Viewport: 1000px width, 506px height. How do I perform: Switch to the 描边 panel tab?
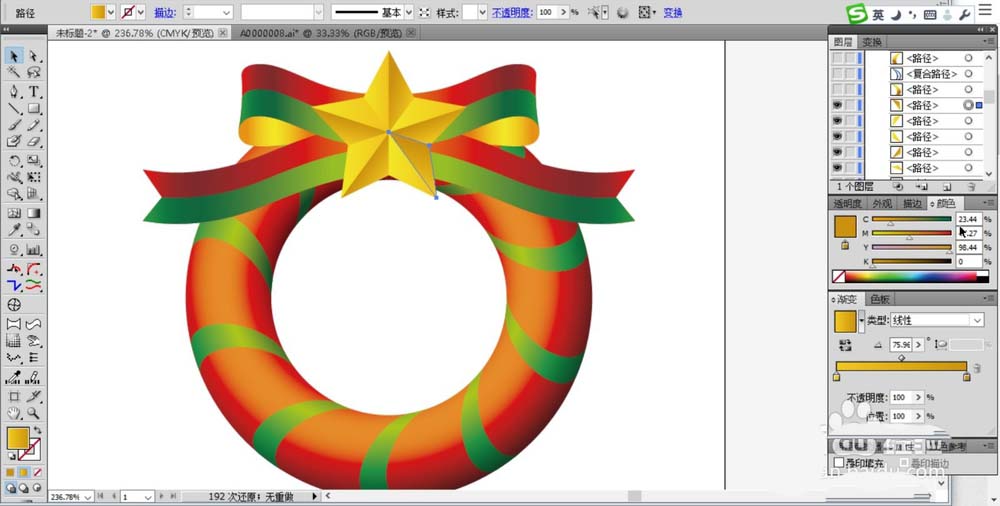(x=913, y=204)
